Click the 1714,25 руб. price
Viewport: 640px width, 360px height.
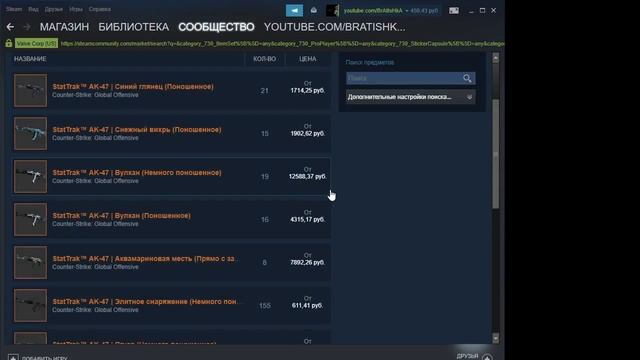pos(307,90)
